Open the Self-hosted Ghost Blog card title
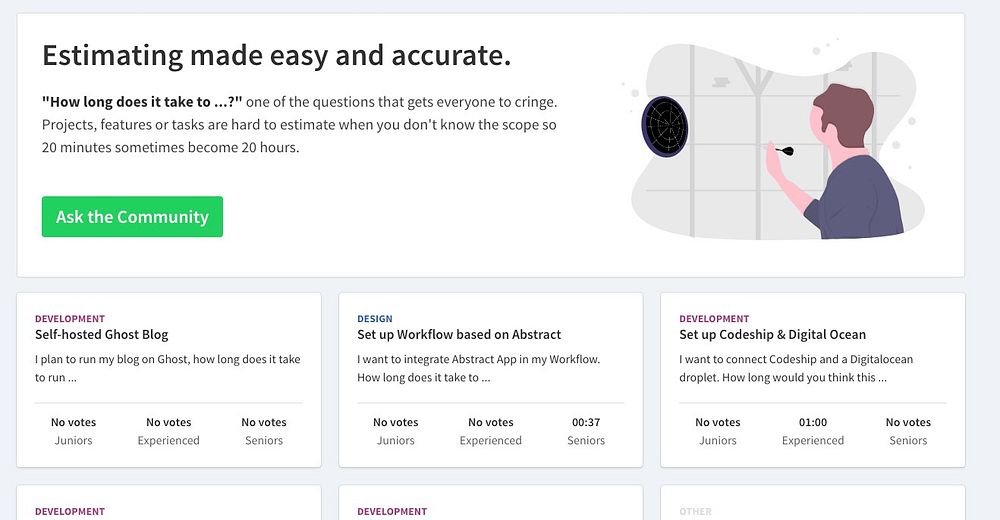This screenshot has width=1000, height=520. pyautogui.click(x=102, y=335)
